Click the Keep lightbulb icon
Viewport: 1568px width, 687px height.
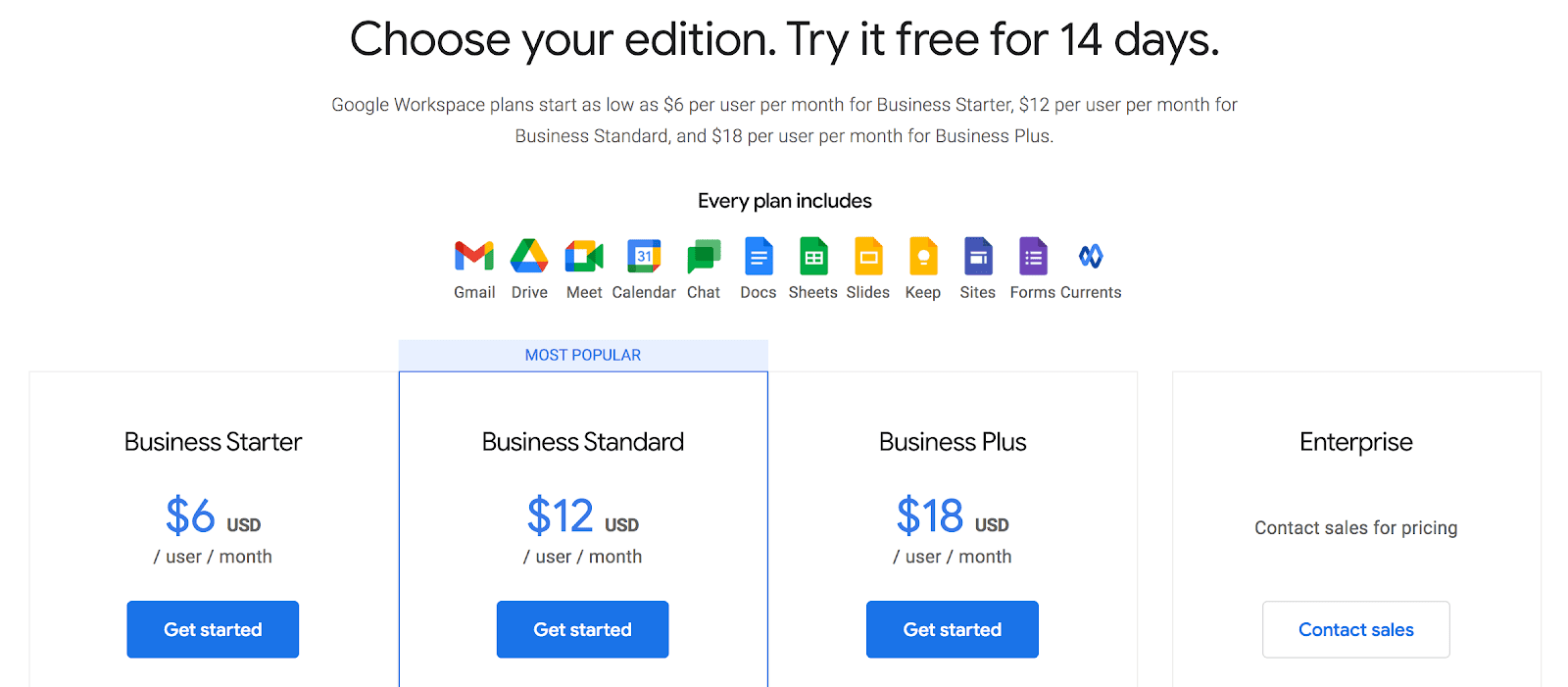point(923,256)
